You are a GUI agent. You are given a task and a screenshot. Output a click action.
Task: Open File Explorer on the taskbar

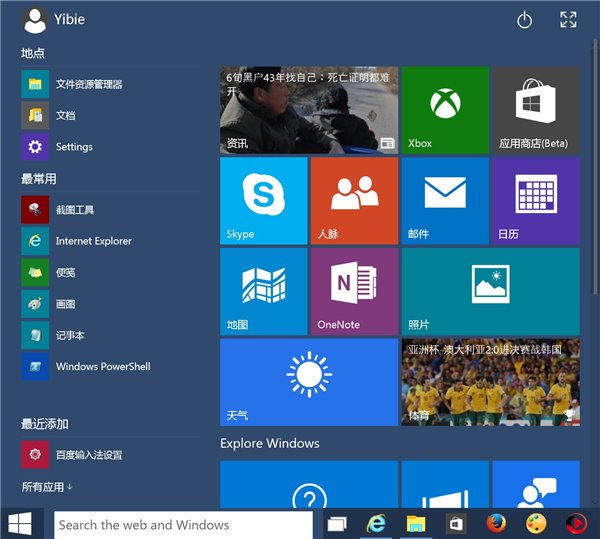(416, 524)
